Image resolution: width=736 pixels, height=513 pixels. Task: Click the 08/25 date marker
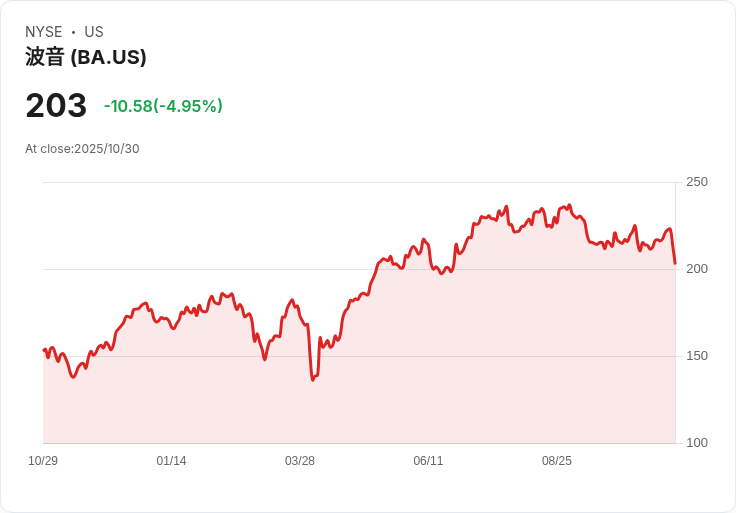pos(557,461)
